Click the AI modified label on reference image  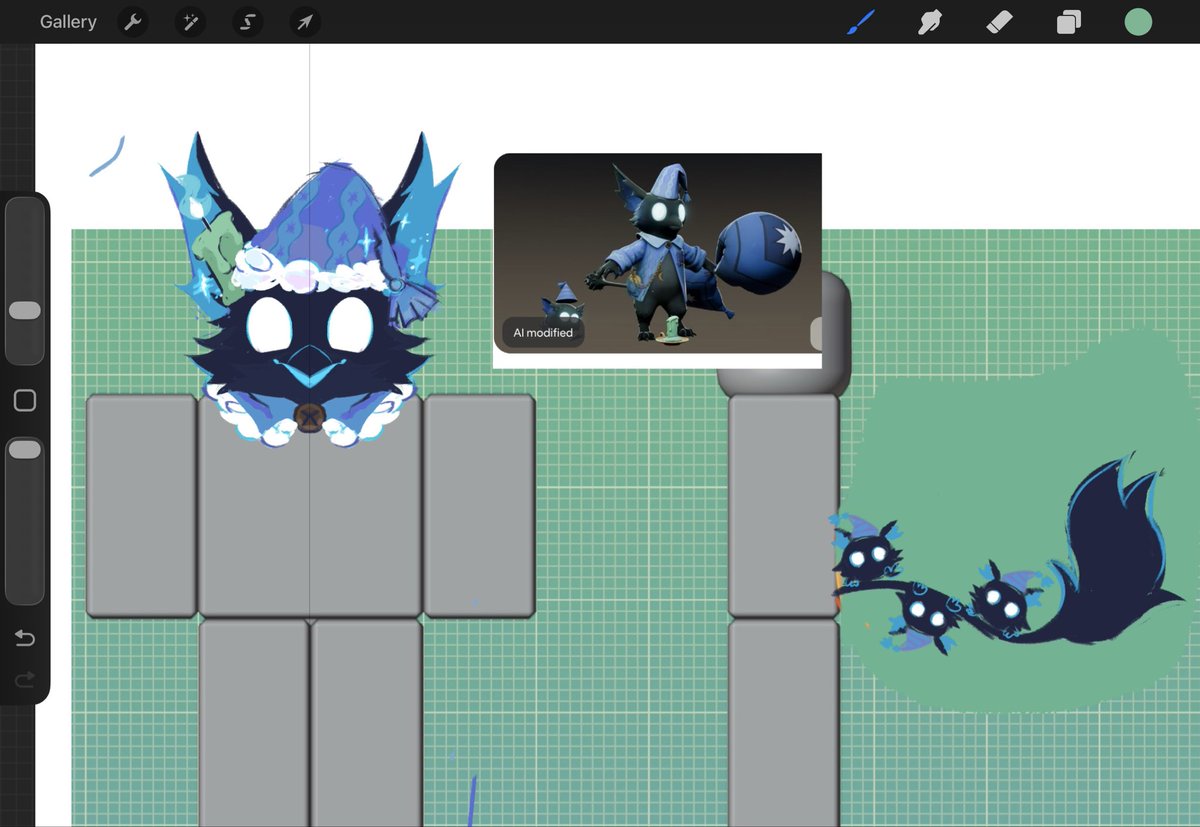[x=543, y=333]
